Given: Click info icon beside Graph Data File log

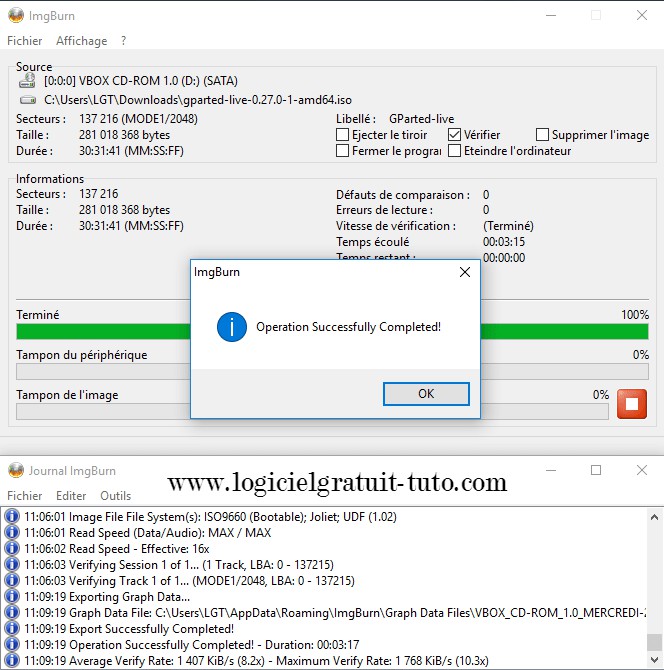Looking at the screenshot, I should (12, 613).
